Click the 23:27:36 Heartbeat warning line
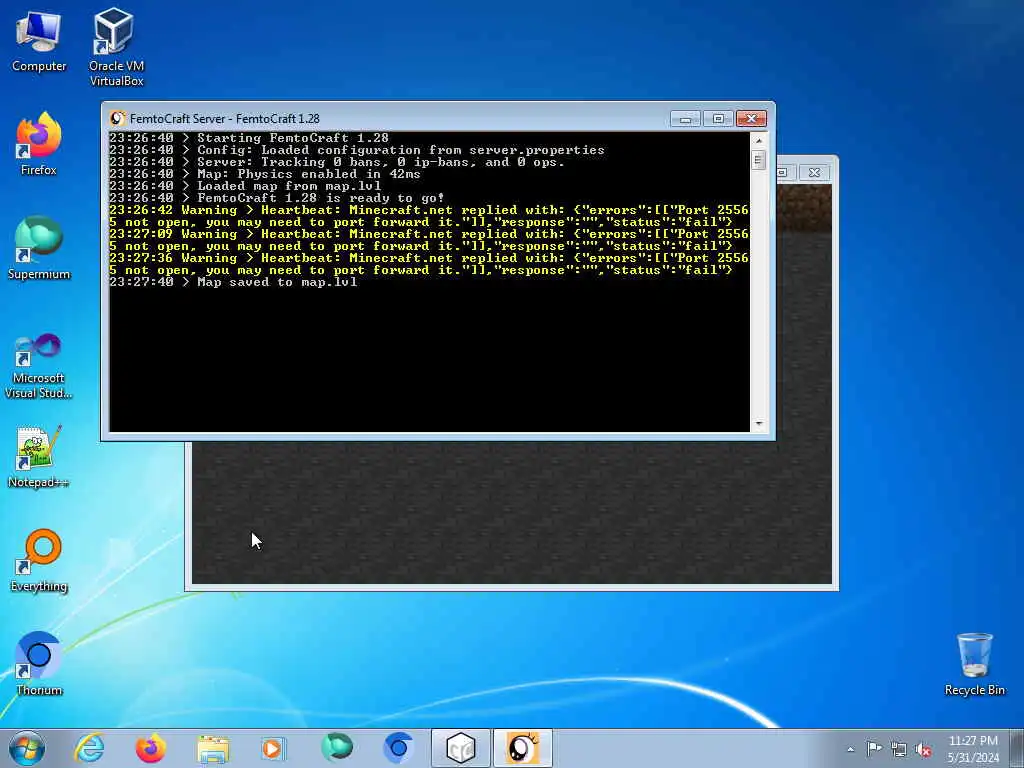Image resolution: width=1024 pixels, height=768 pixels. [428, 264]
